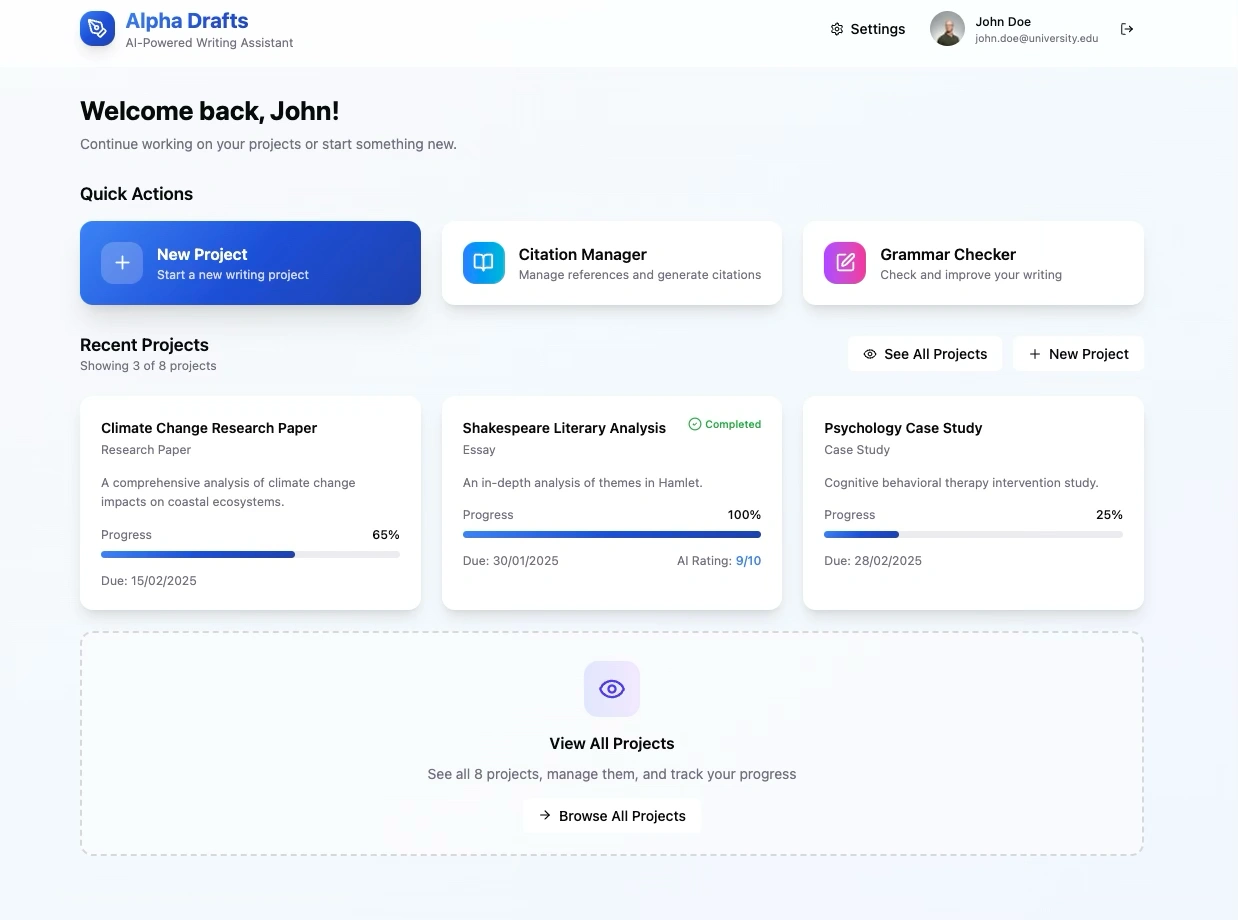1238x920 pixels.
Task: Click the logout arrow icon
Action: pos(1127,29)
